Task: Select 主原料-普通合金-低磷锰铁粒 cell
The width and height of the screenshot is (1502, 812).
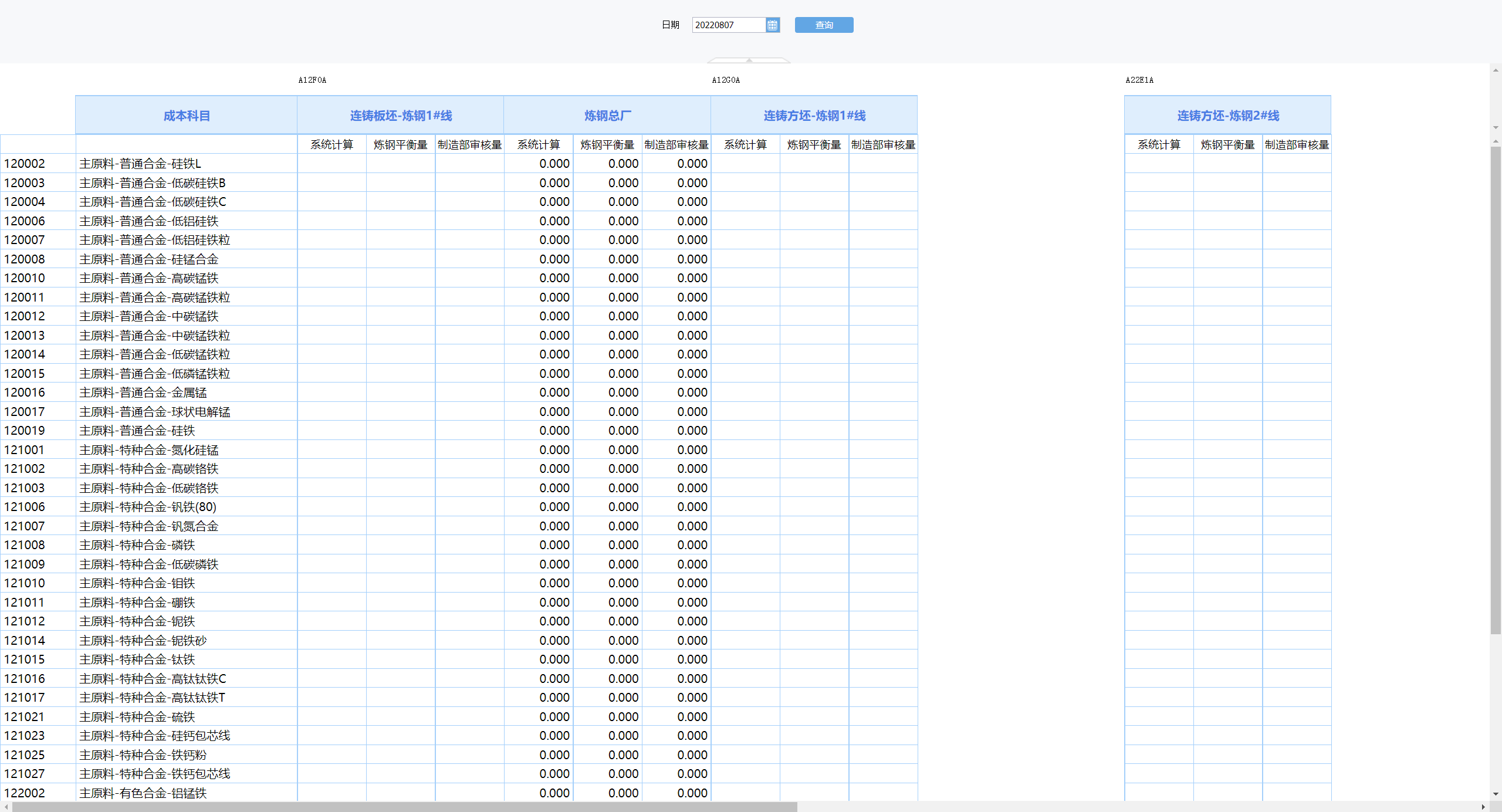Action: 187,373
